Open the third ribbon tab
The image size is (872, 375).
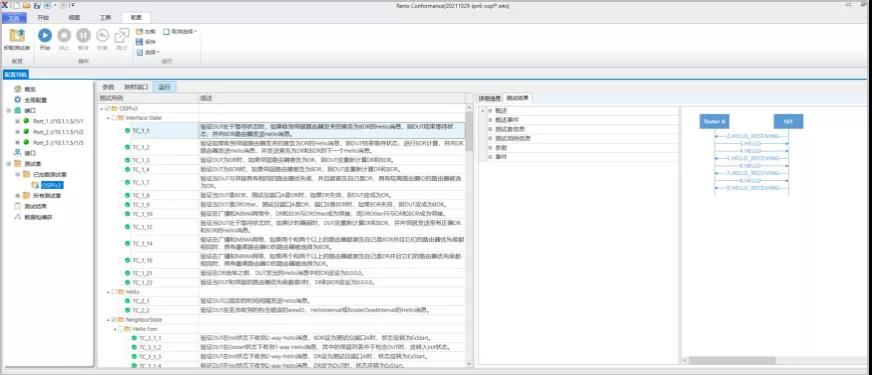(74, 17)
